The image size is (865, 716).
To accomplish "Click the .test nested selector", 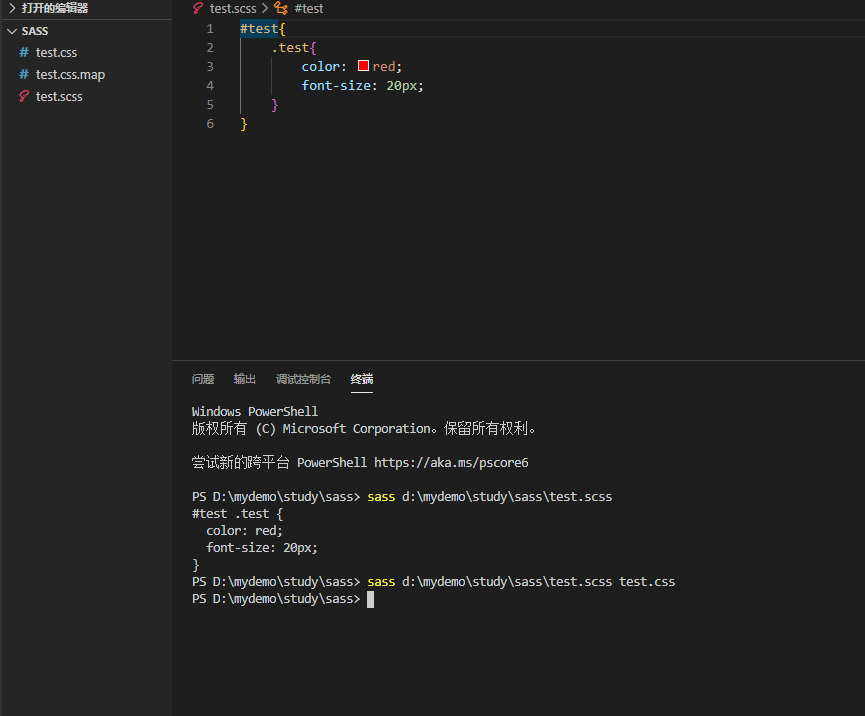I will coord(290,47).
